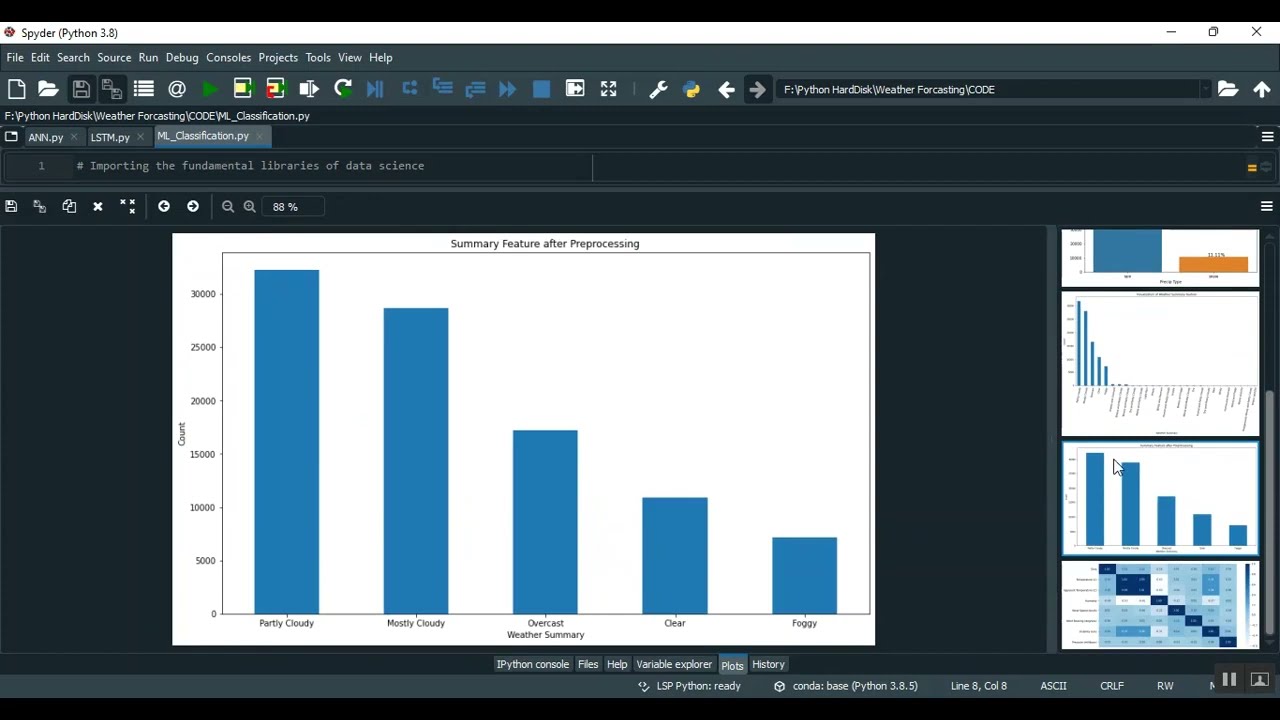Switch to the LSTM.py editor tab
Screen dimensions: 1280x720
pos(110,137)
